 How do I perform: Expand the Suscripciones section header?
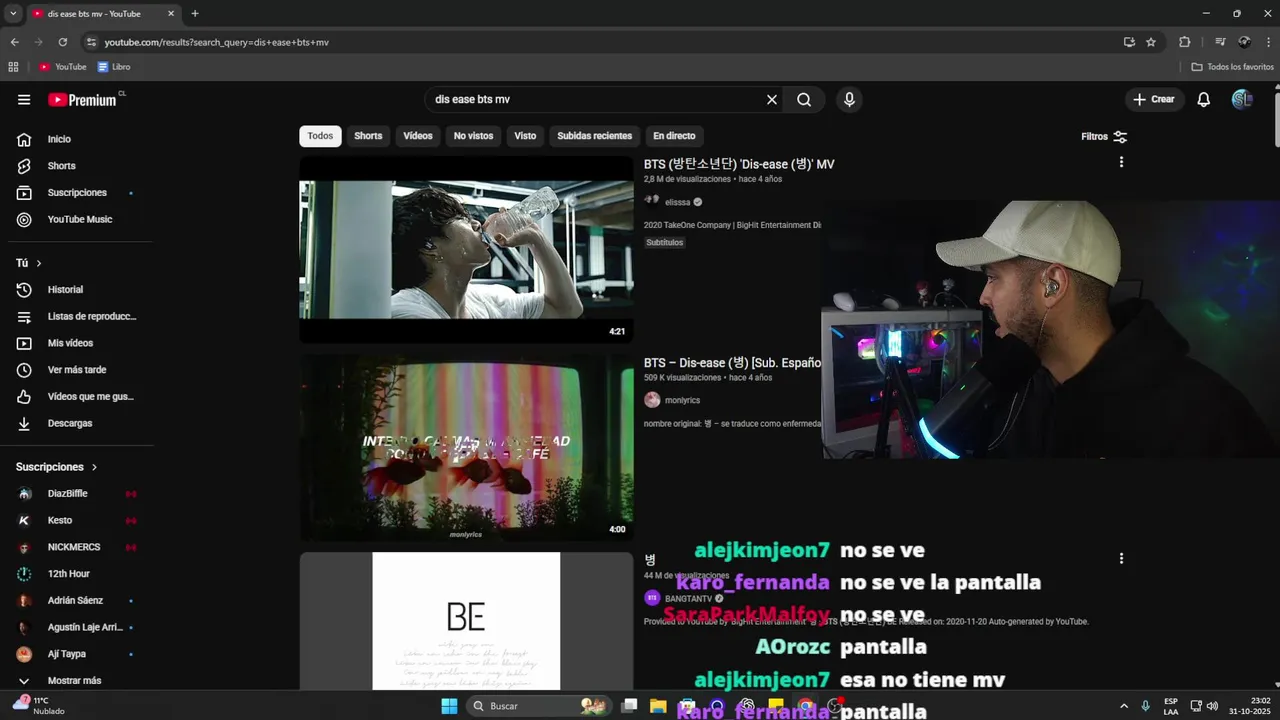pos(57,467)
